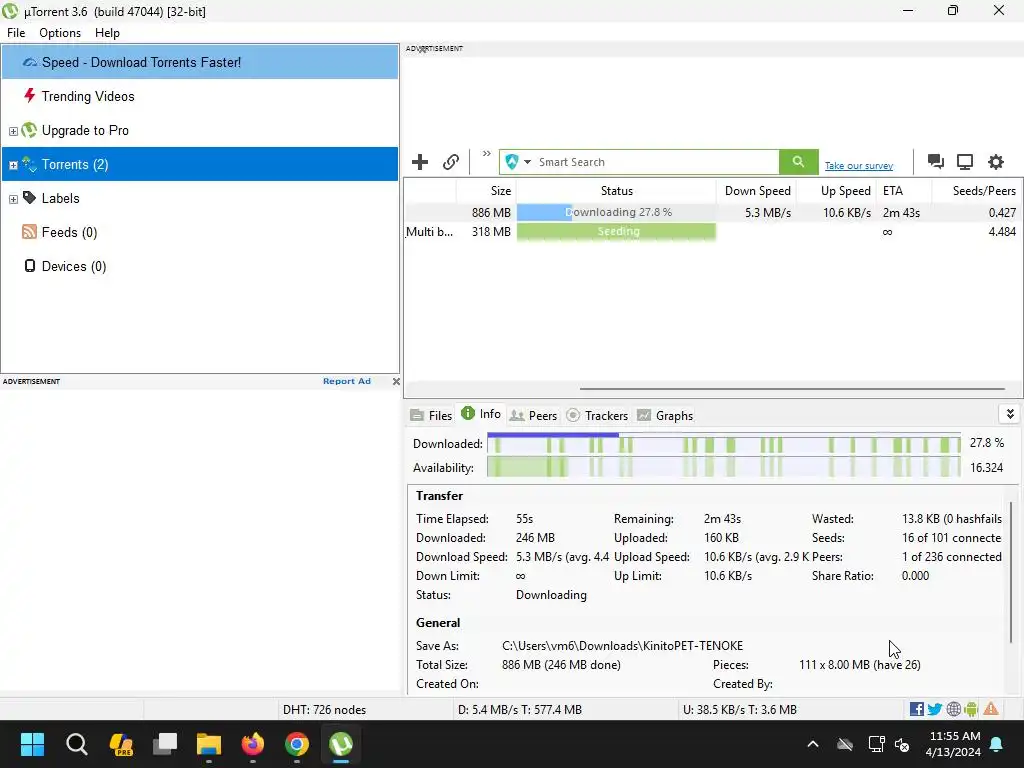This screenshot has width=1024, height=768.
Task: Select Speed - Download Torrents Faster item
Action: coord(200,62)
